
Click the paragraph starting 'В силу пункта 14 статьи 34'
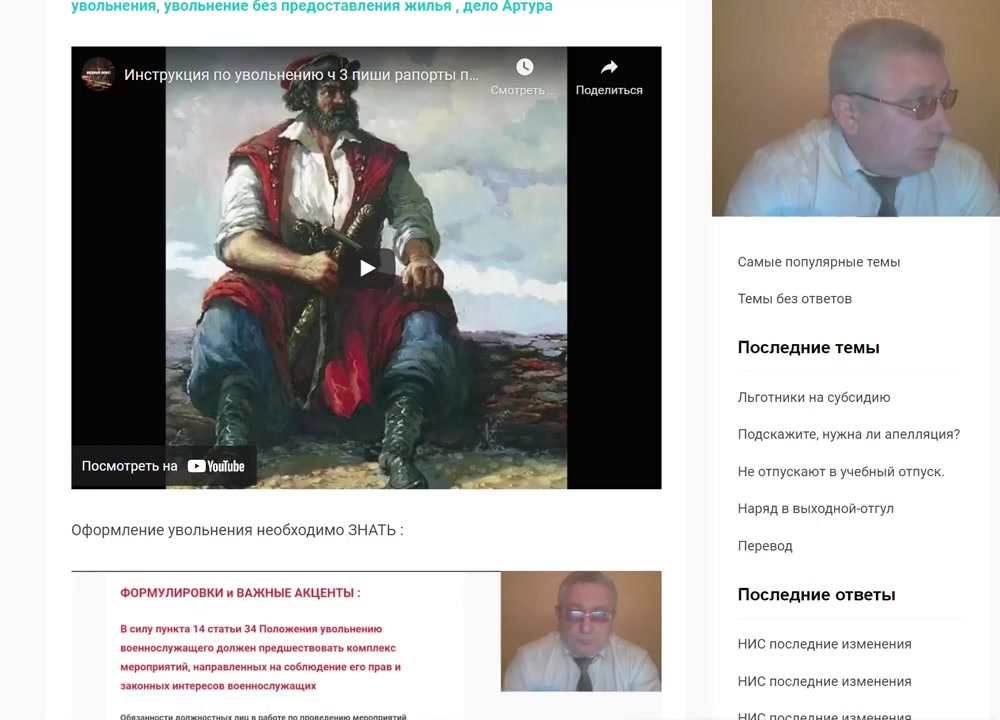tap(261, 658)
